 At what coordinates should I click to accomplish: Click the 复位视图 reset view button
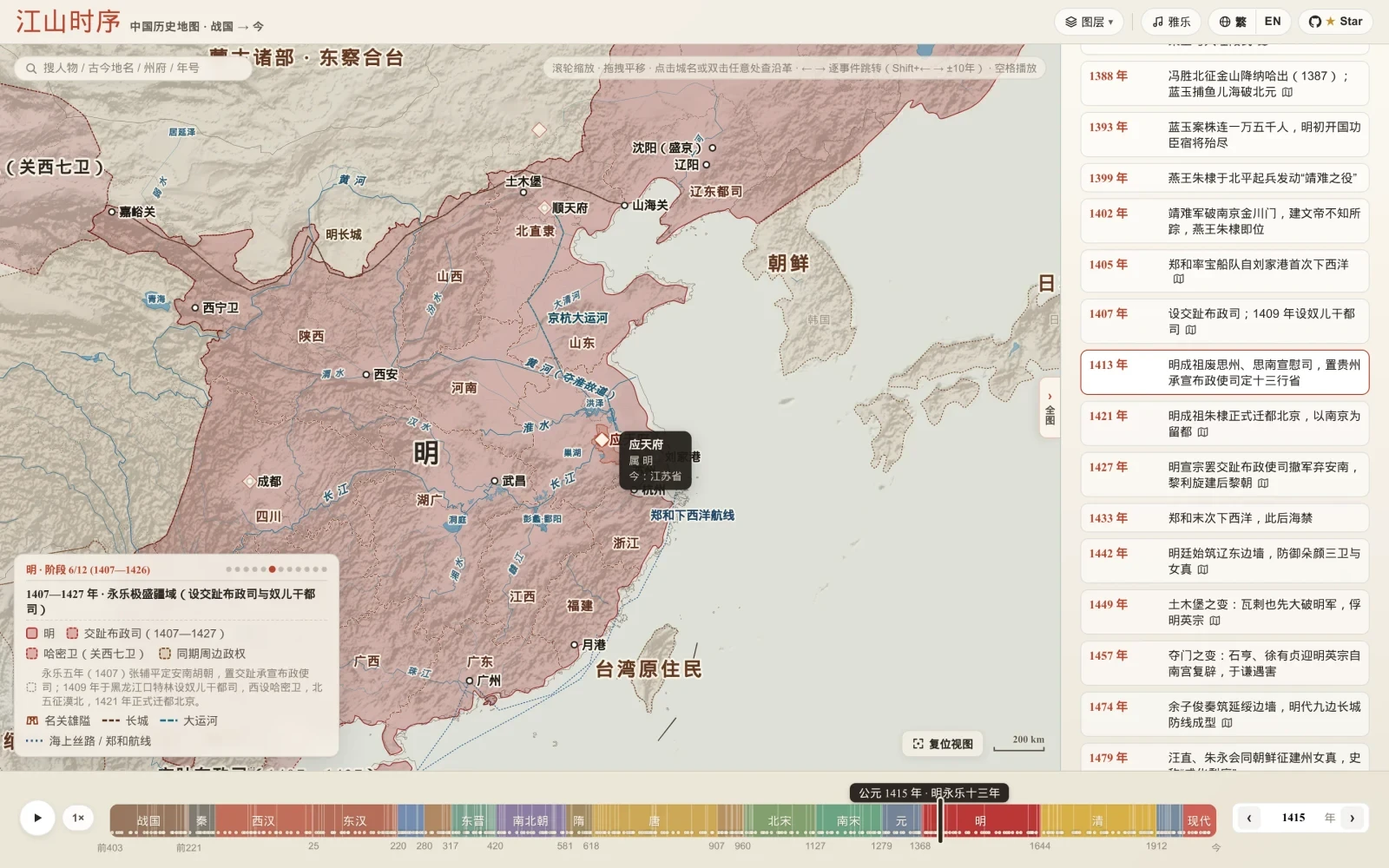pyautogui.click(x=943, y=744)
